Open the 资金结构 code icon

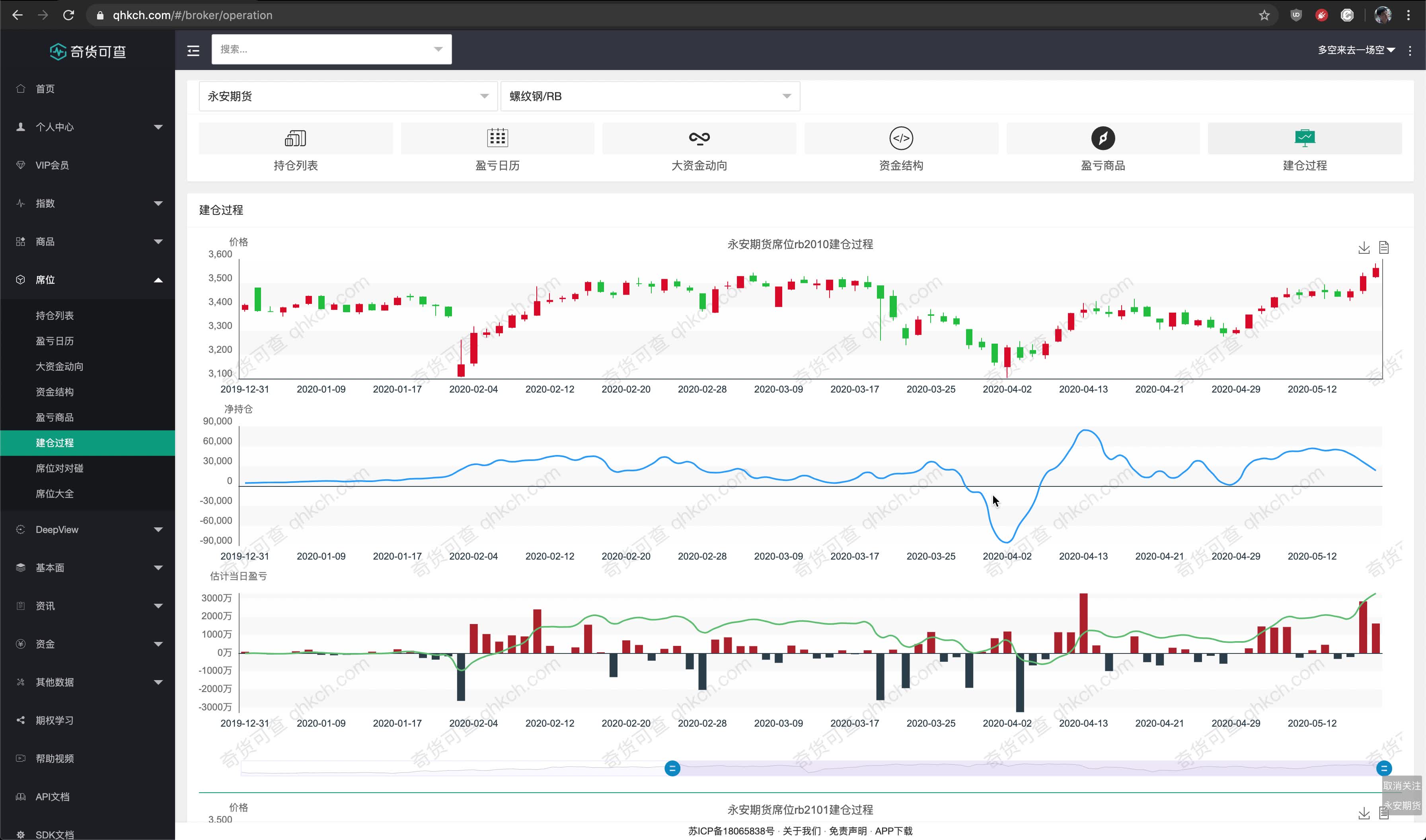tap(901, 138)
